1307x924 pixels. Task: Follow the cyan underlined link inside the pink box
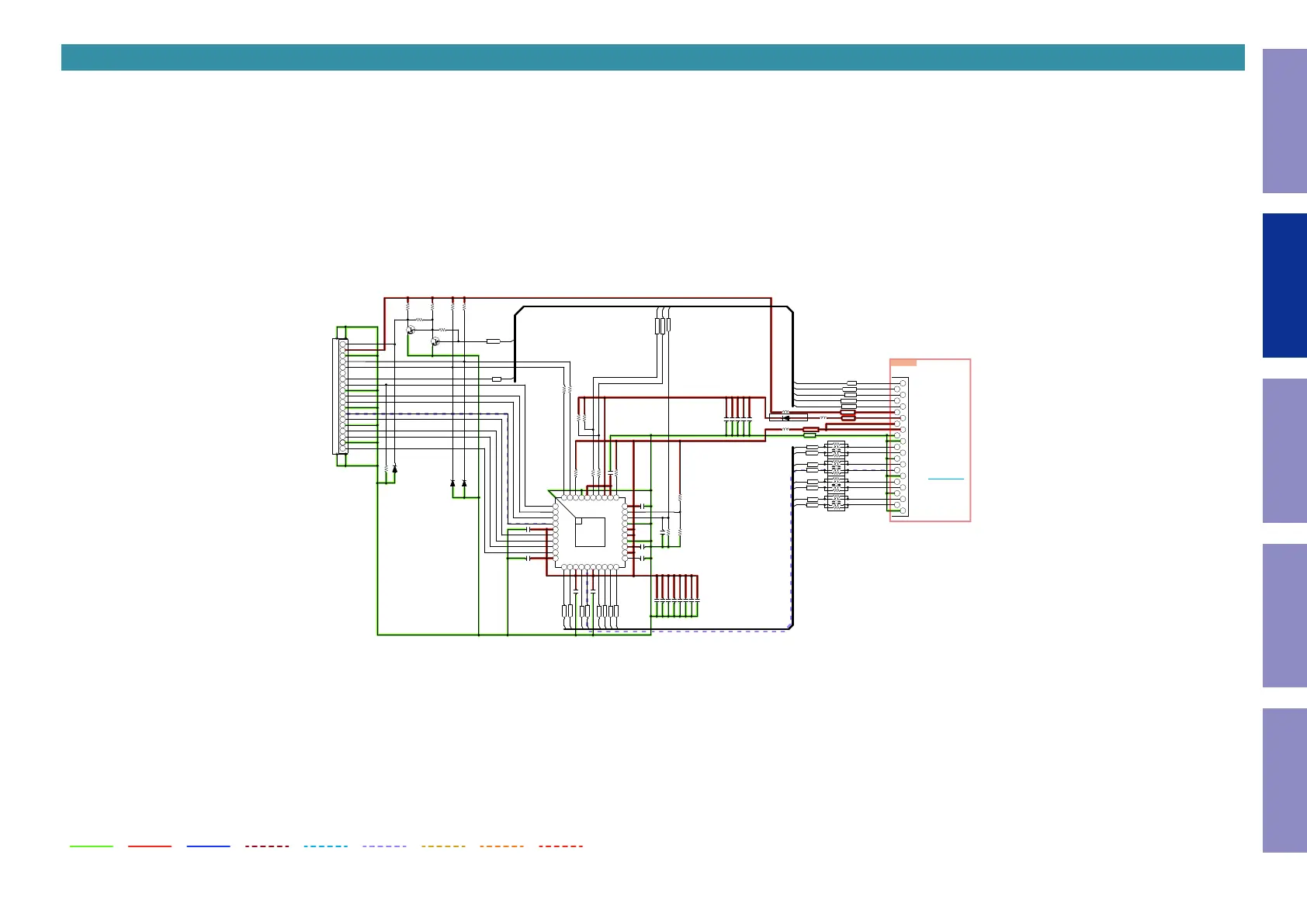pyautogui.click(x=945, y=479)
